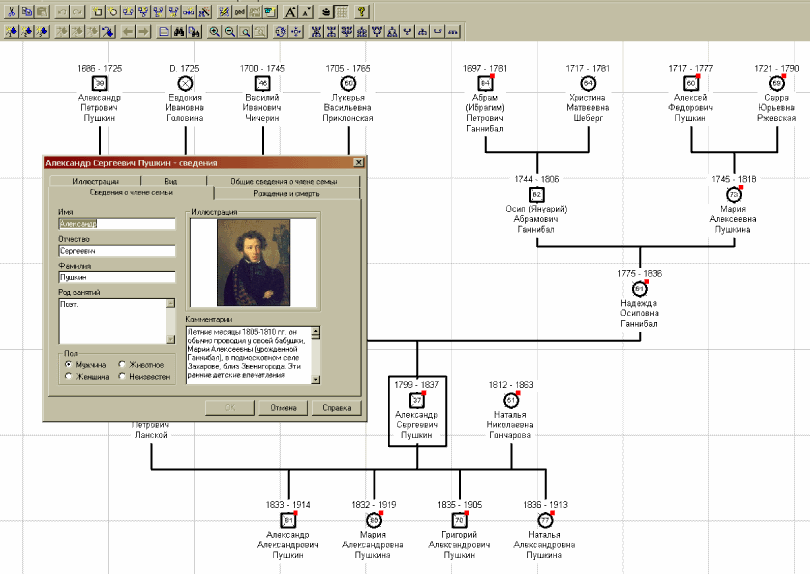Click the zoom out magnifier icon
Screen dimensions: 810x574
pos(230,32)
